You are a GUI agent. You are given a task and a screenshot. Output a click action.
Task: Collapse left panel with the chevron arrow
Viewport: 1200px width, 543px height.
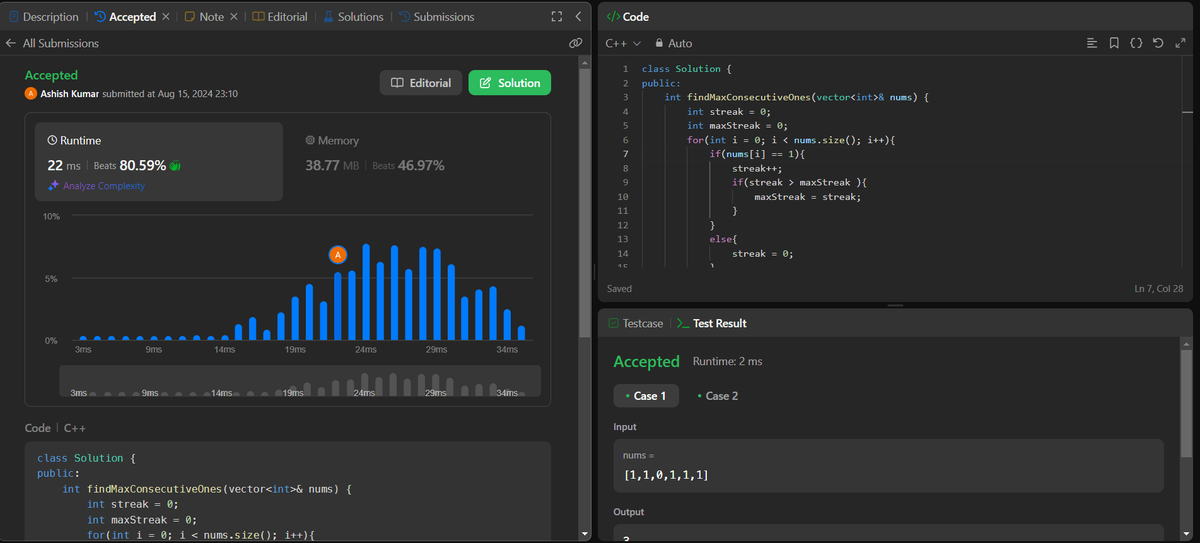coord(578,17)
